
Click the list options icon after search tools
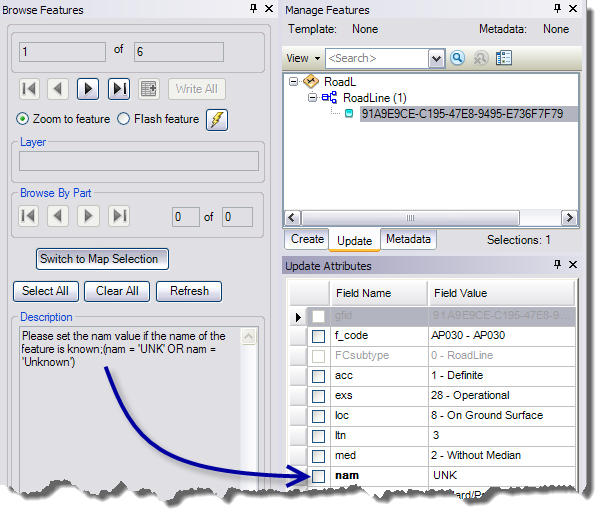[x=503, y=58]
